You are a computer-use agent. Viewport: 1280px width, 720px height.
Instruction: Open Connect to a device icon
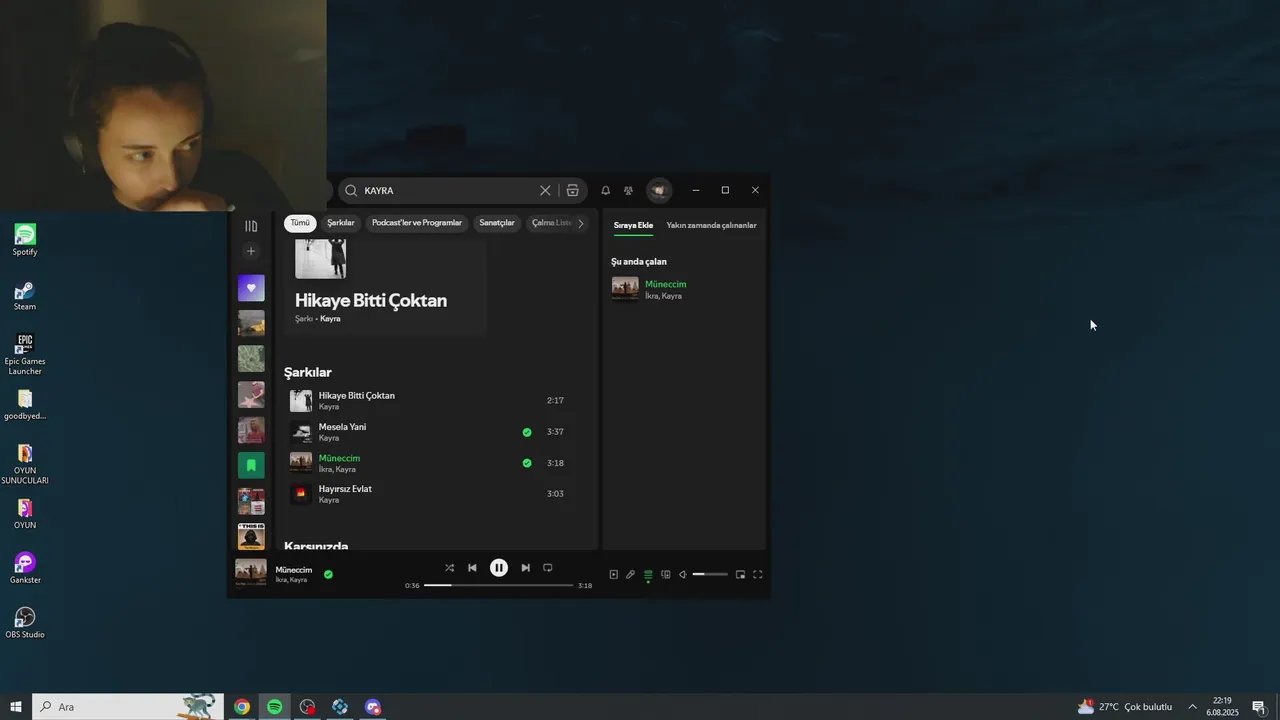point(665,574)
